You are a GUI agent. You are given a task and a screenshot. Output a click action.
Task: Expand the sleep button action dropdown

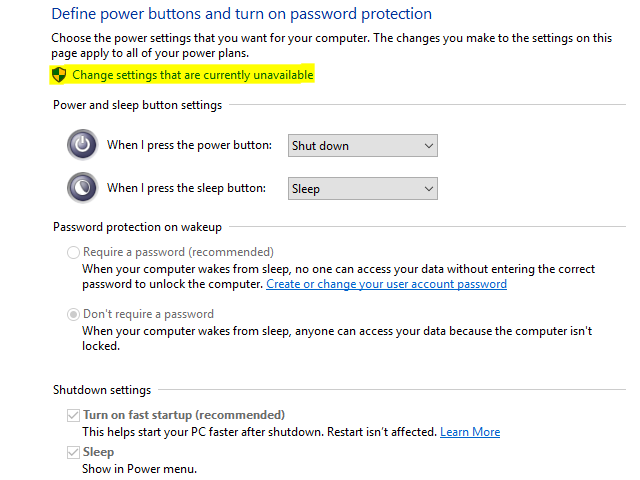point(362,188)
